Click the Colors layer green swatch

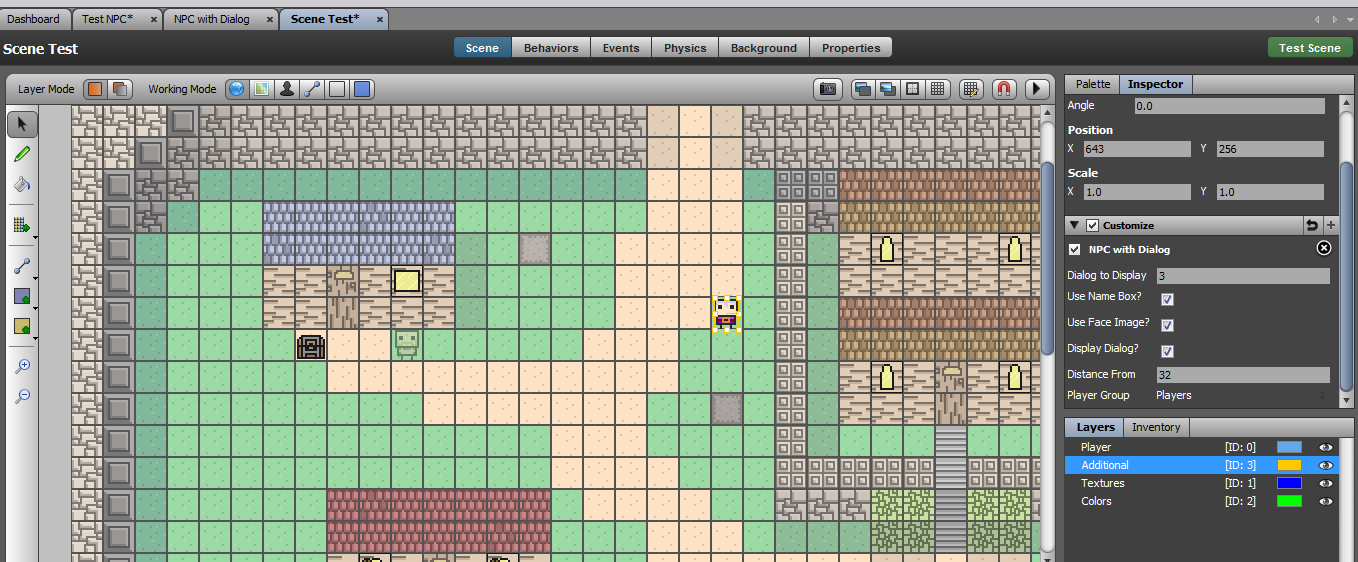(1289, 501)
